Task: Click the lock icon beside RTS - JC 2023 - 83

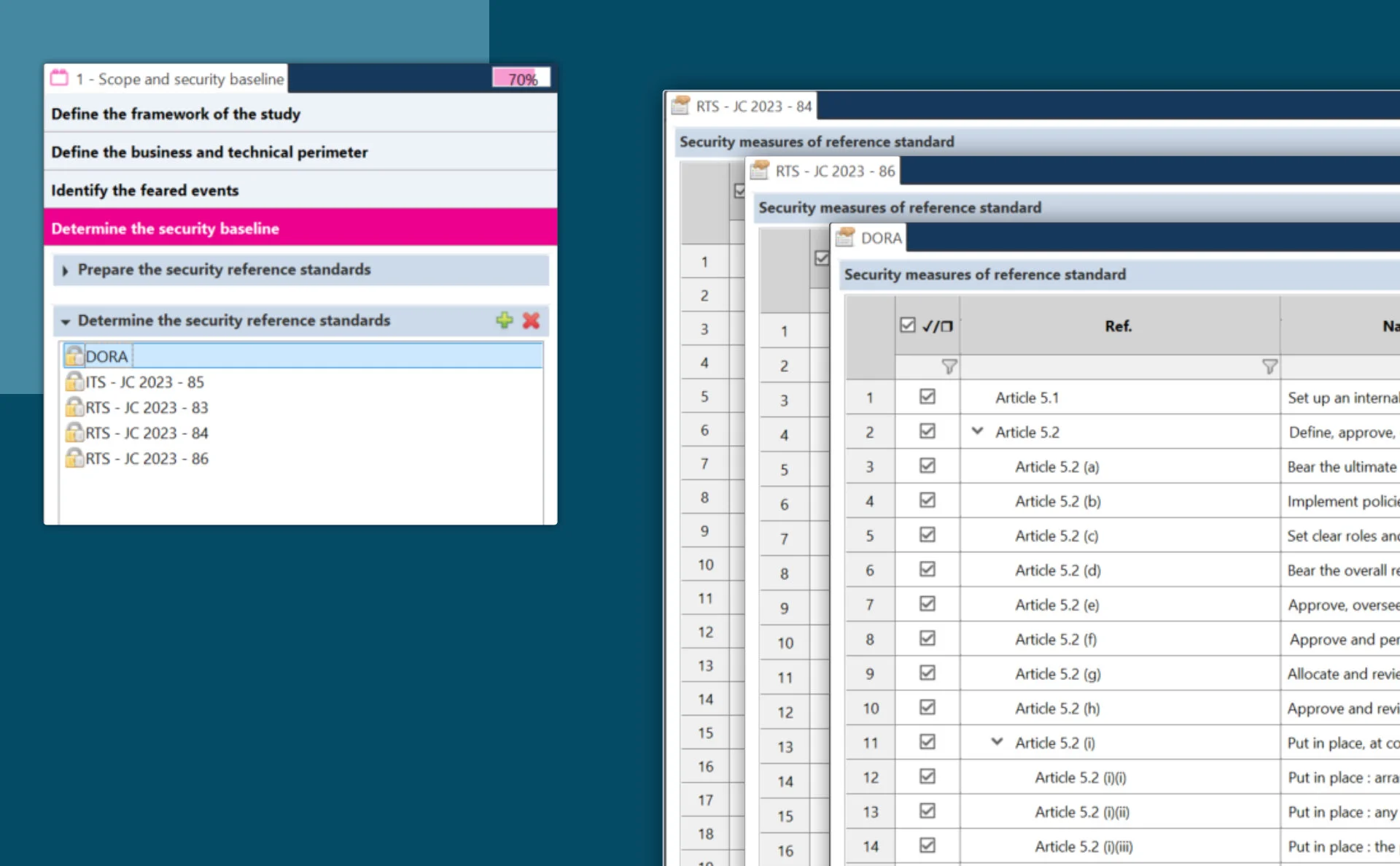Action: (x=74, y=407)
